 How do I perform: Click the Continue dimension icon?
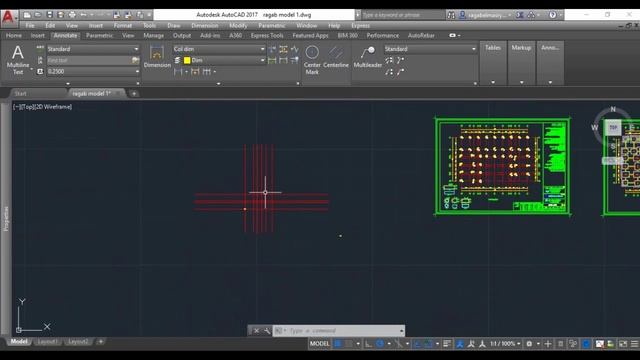click(207, 72)
